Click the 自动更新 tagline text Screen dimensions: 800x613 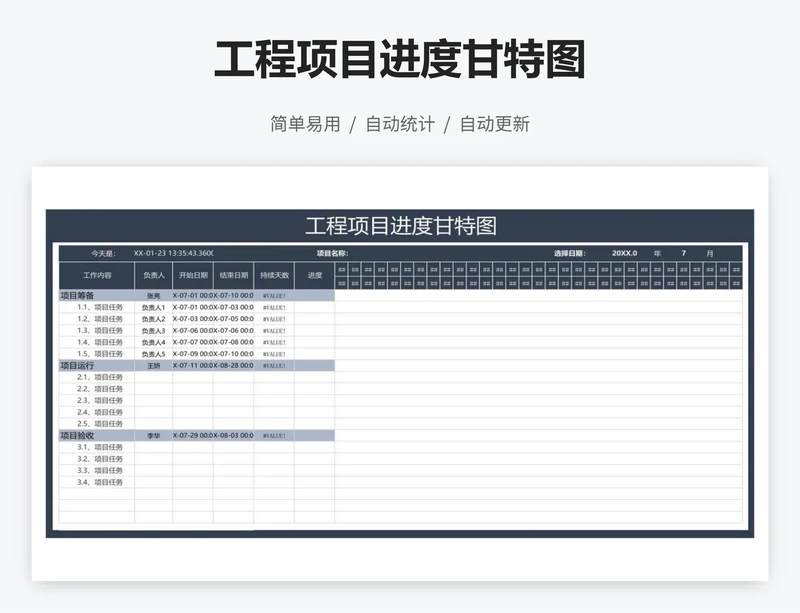pos(494,124)
